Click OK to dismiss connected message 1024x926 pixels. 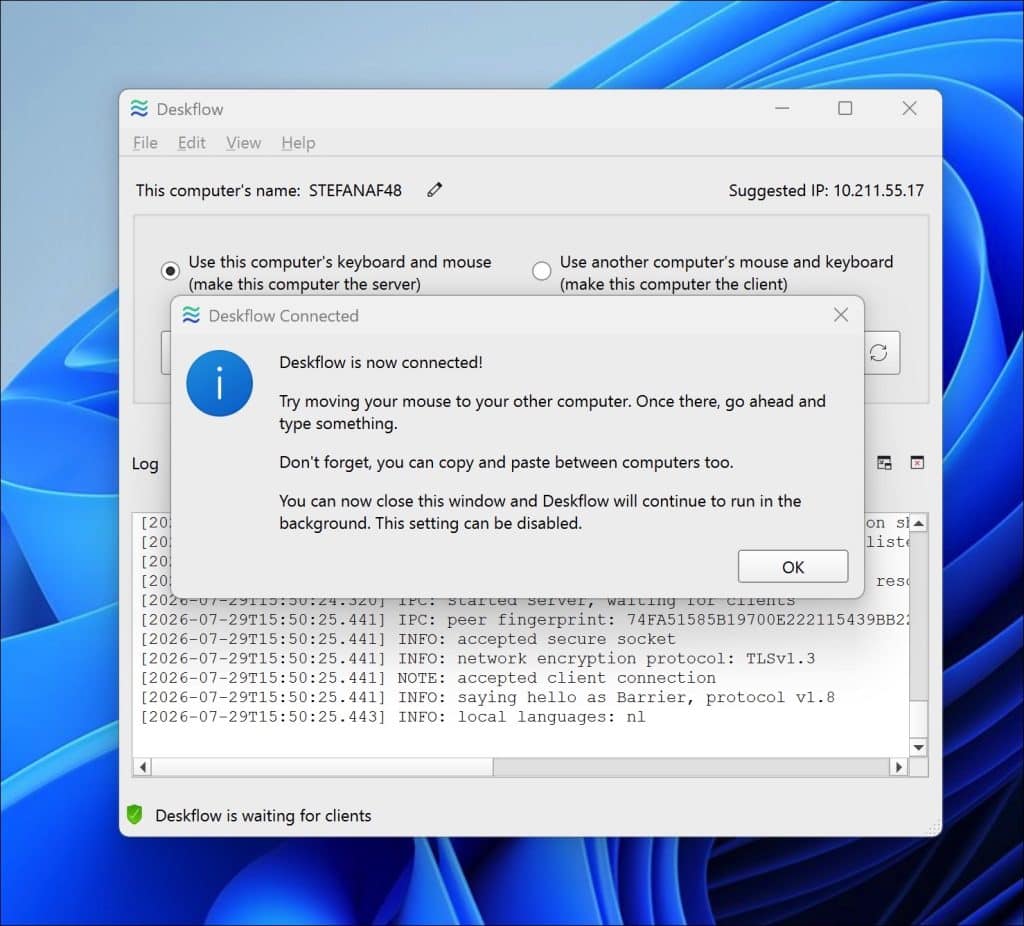coord(793,567)
